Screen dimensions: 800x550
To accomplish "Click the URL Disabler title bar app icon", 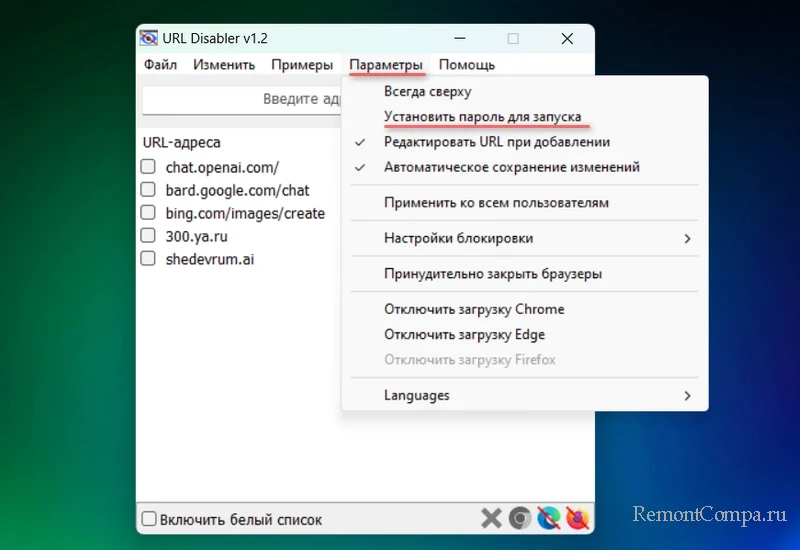I will tap(149, 39).
